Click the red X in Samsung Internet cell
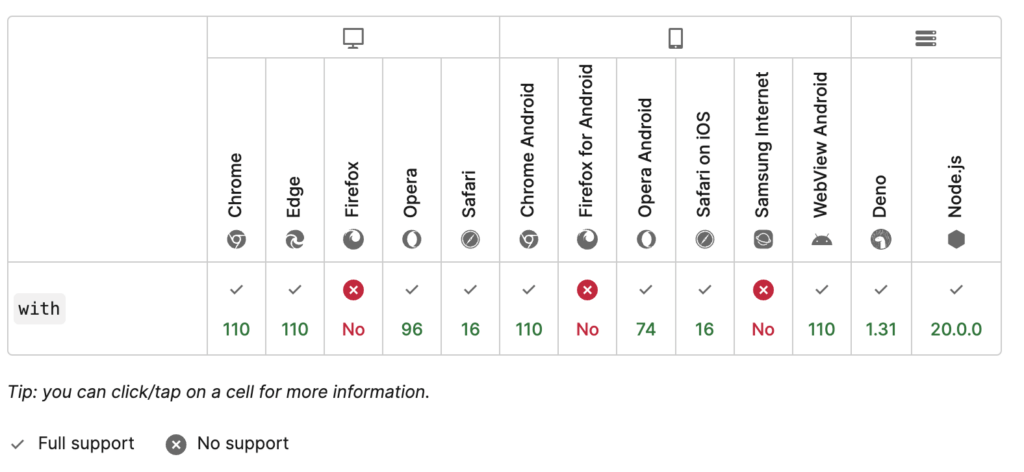 pyautogui.click(x=763, y=290)
